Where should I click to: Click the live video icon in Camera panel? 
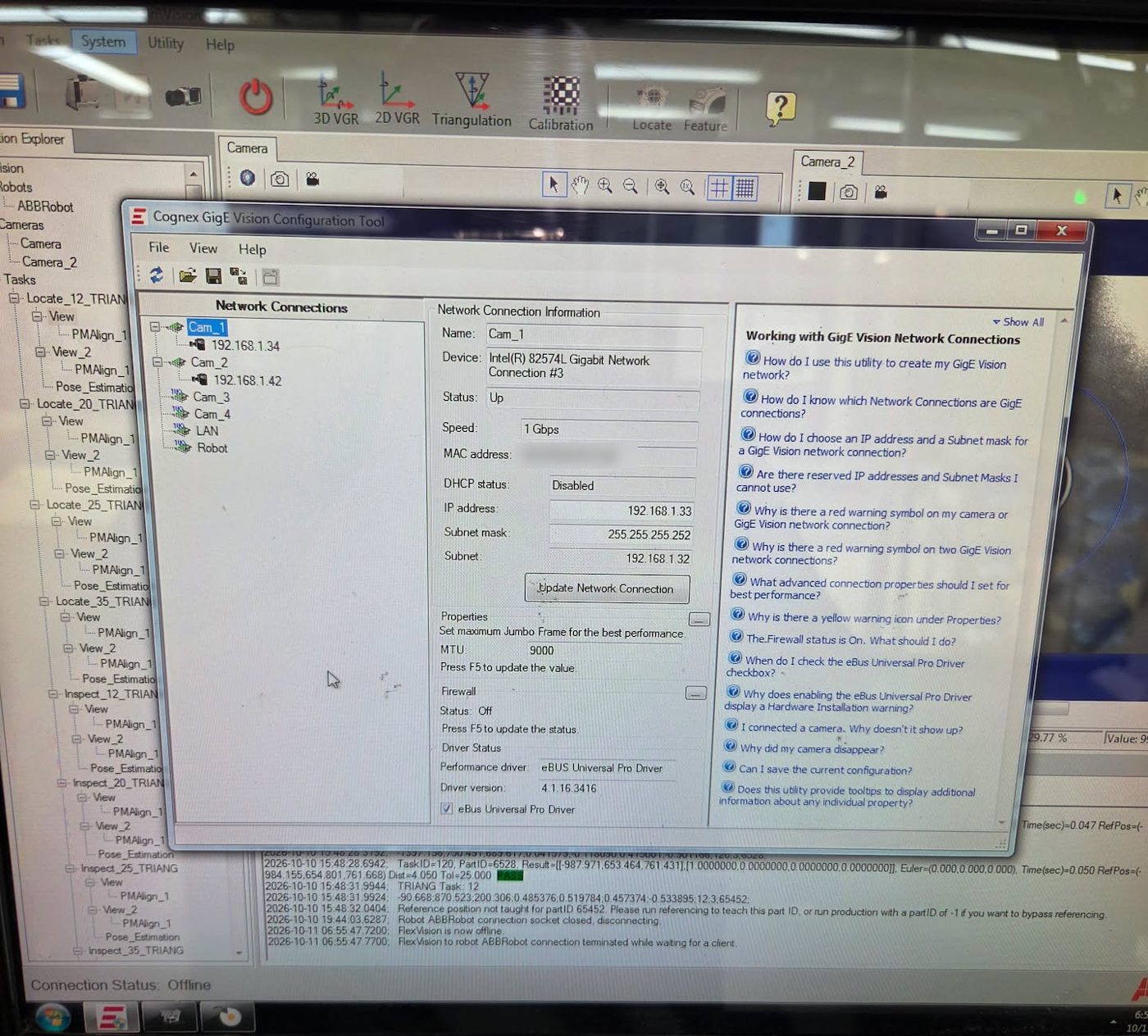(312, 179)
